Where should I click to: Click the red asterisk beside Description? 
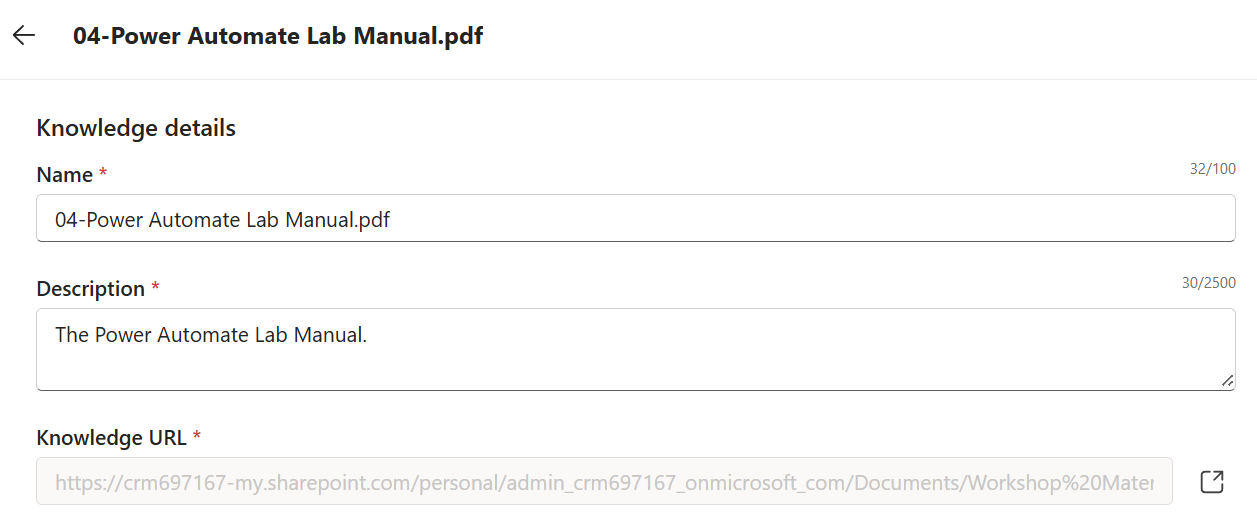click(x=155, y=289)
